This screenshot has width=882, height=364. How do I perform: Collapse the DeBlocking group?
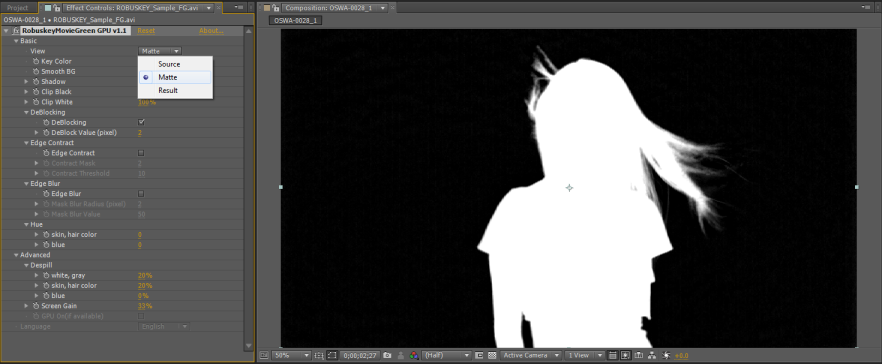point(26,112)
